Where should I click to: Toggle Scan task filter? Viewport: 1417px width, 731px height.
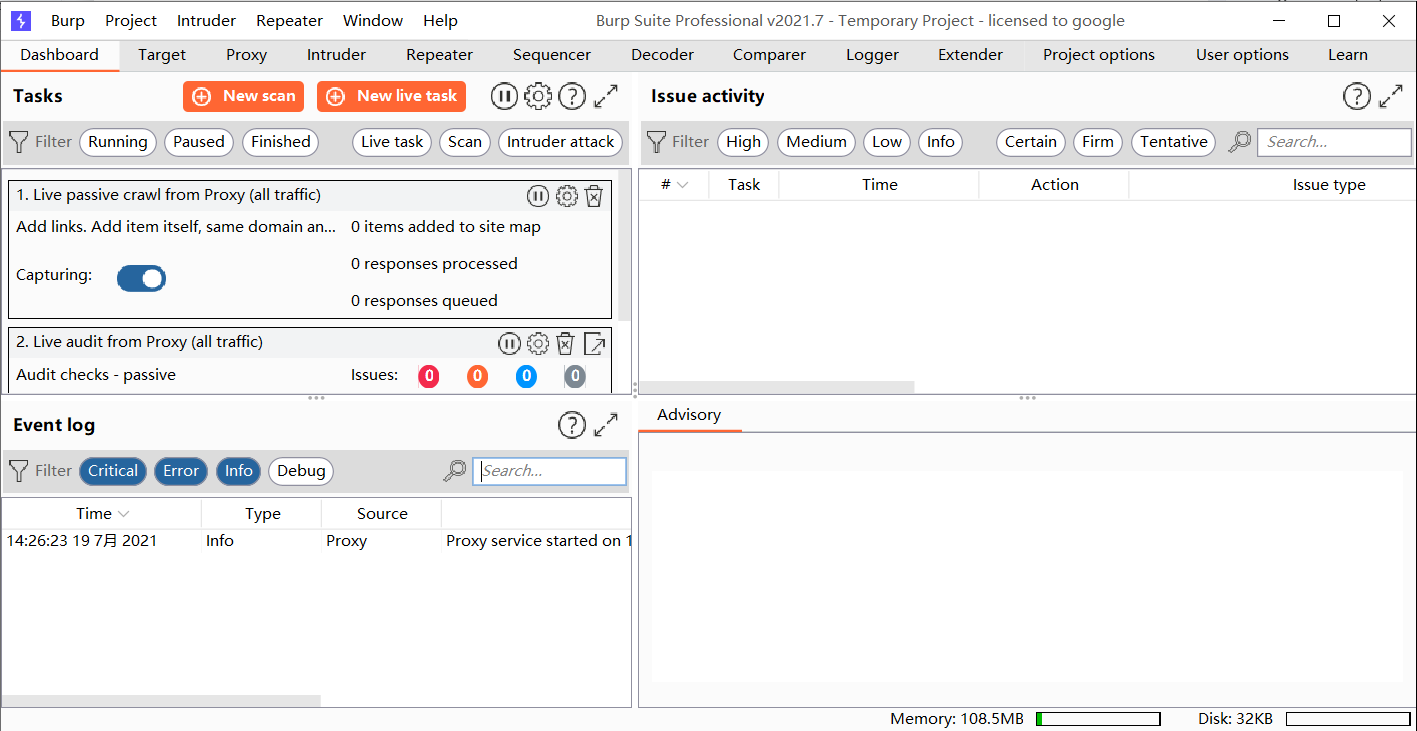(x=465, y=142)
